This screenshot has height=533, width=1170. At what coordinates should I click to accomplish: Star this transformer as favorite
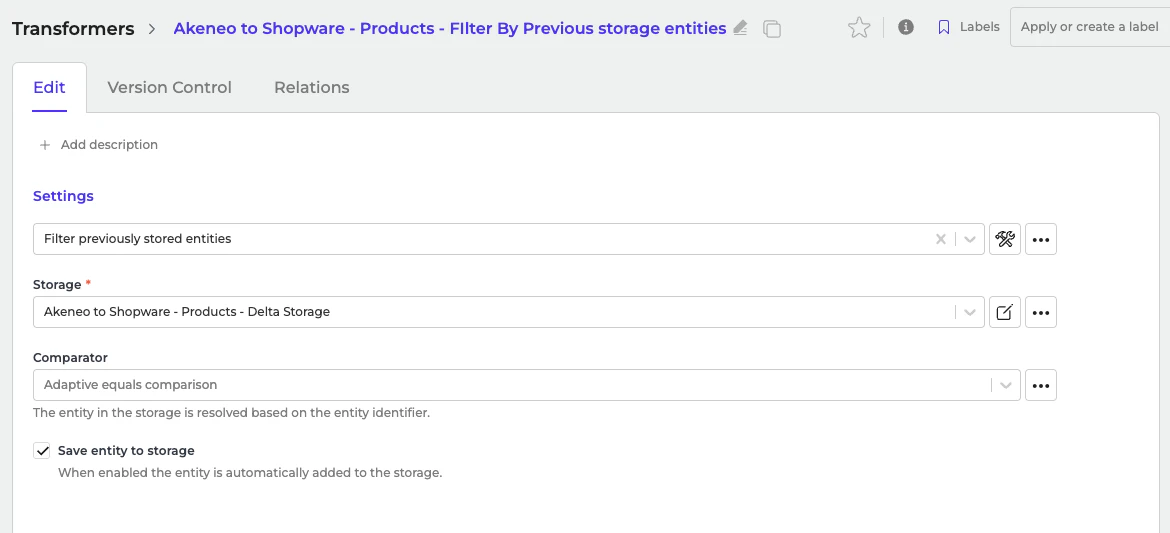point(859,28)
